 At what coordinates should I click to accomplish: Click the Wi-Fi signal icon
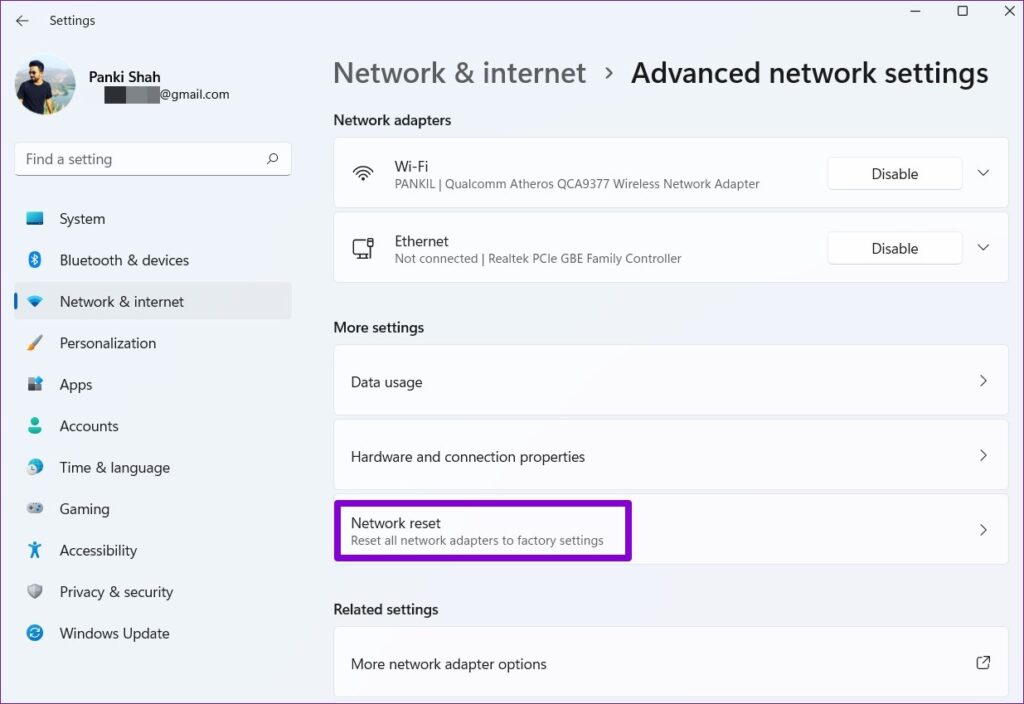363,173
